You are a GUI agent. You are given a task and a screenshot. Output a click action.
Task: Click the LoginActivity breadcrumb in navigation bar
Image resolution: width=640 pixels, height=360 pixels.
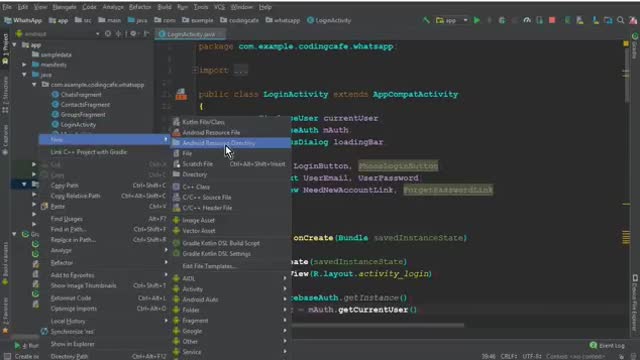[329, 20]
